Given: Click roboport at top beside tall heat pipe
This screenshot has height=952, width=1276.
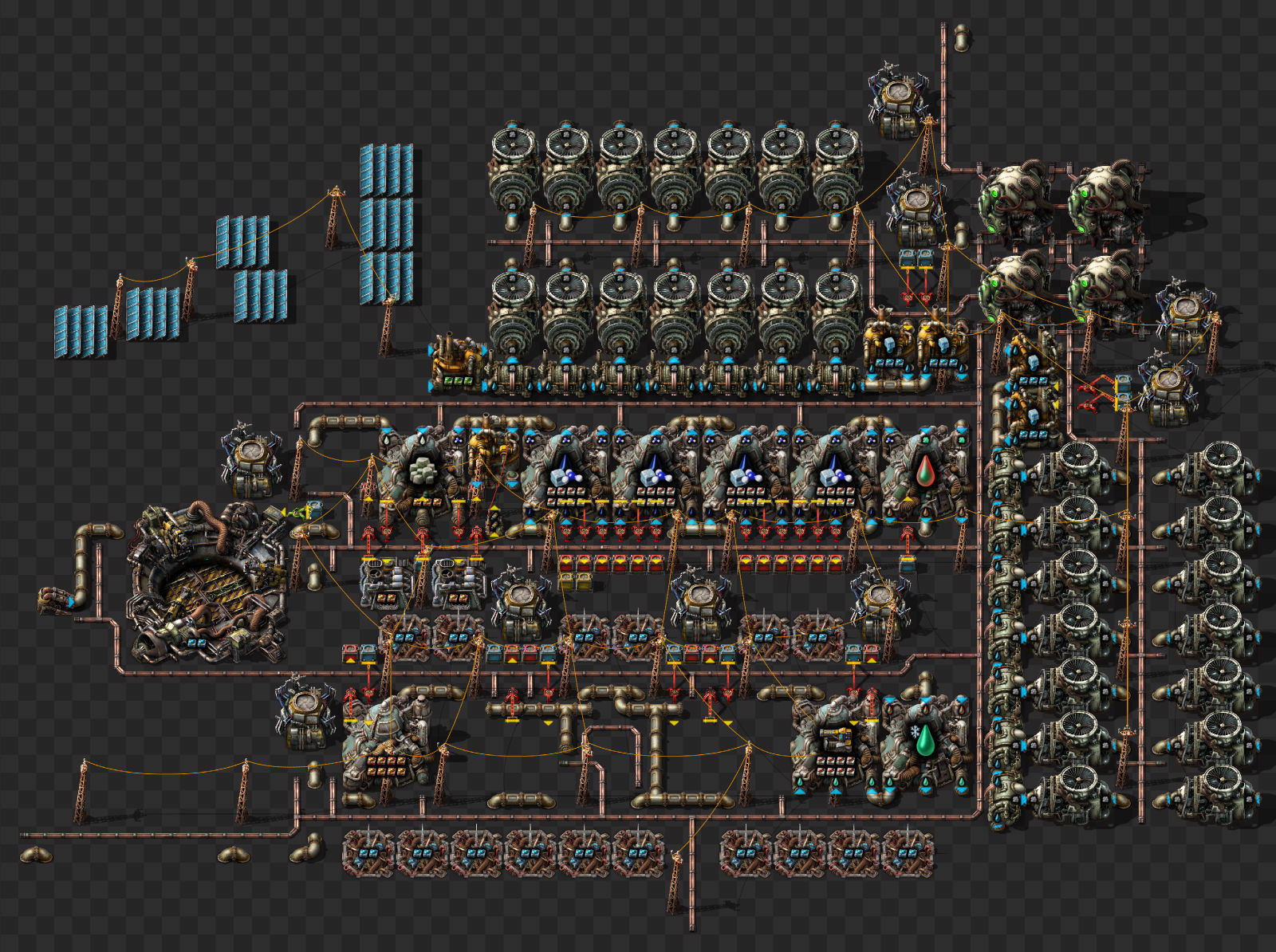Looking at the screenshot, I should point(899,100).
